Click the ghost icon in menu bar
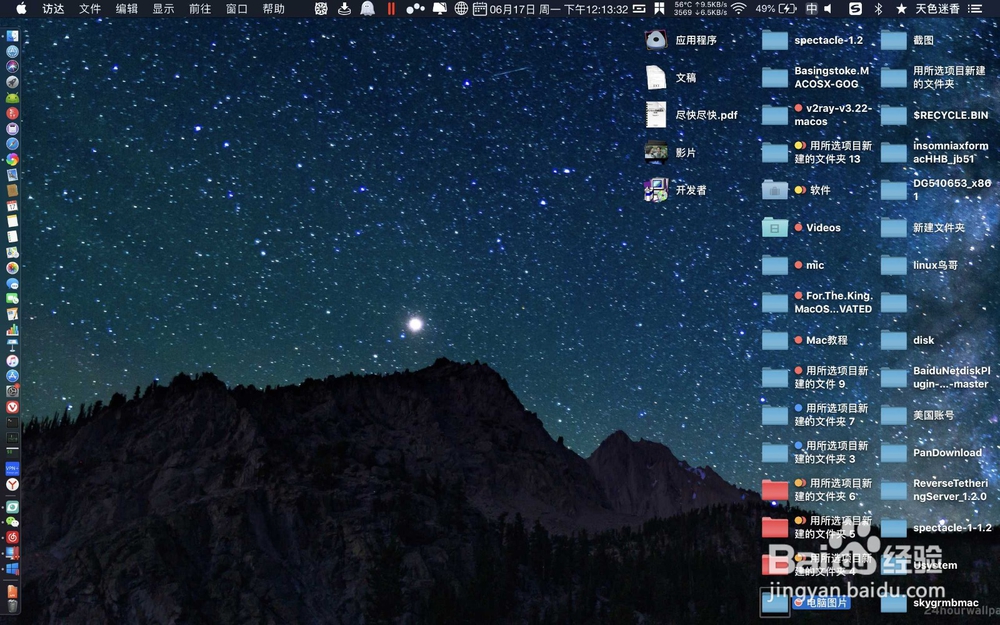Screen dimensions: 1000x625 [367, 8]
